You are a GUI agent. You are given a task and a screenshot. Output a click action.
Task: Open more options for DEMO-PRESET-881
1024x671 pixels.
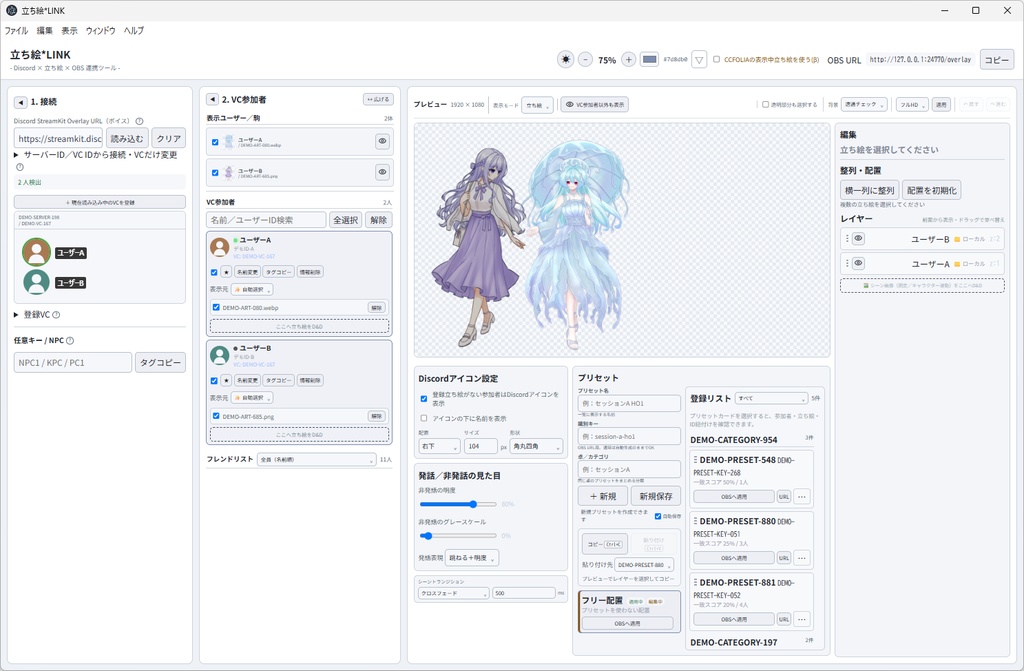point(802,619)
